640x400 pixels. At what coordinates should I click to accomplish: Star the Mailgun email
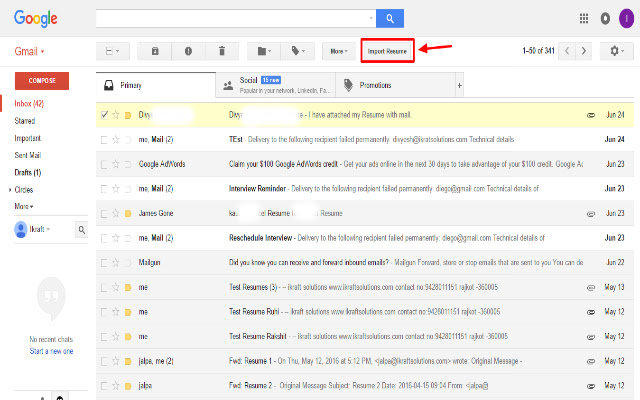116,262
